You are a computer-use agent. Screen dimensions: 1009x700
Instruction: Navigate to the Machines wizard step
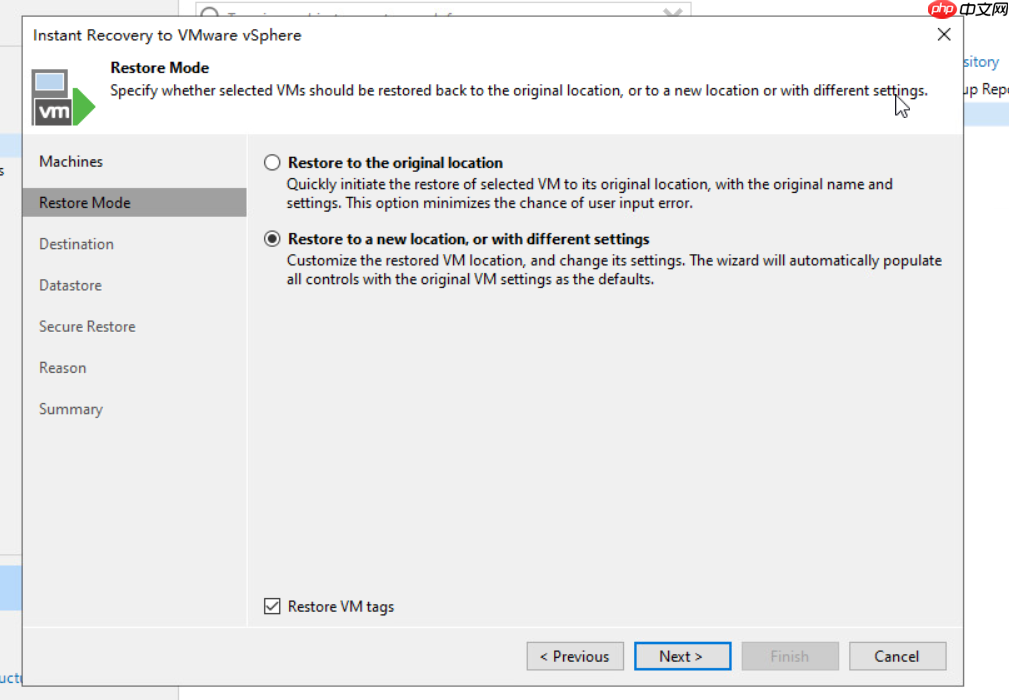tap(69, 161)
